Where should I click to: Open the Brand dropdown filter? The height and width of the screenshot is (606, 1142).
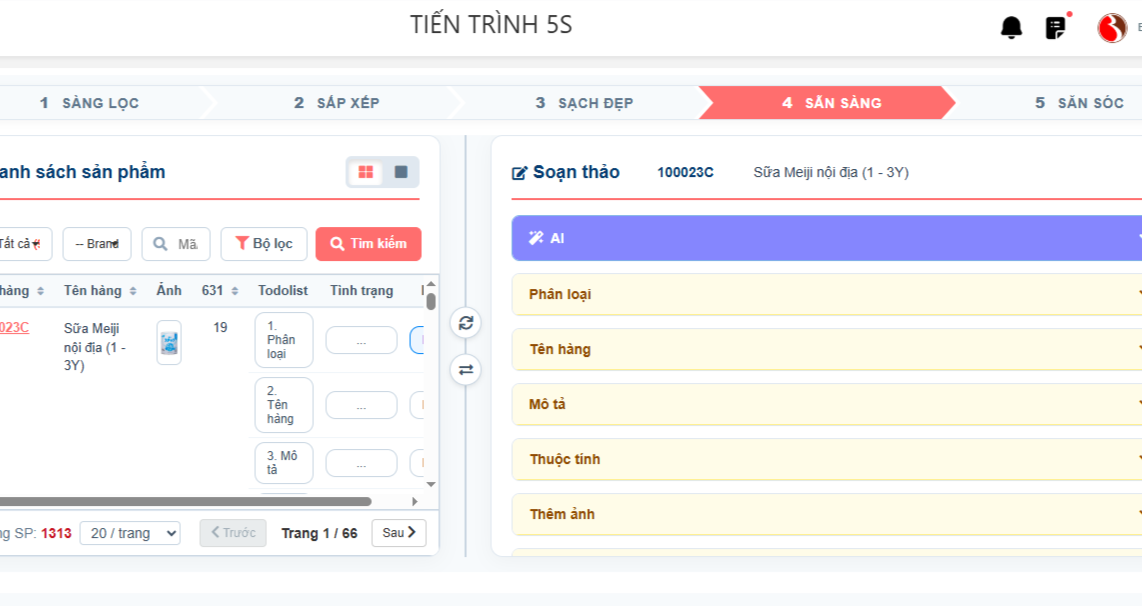(97, 244)
